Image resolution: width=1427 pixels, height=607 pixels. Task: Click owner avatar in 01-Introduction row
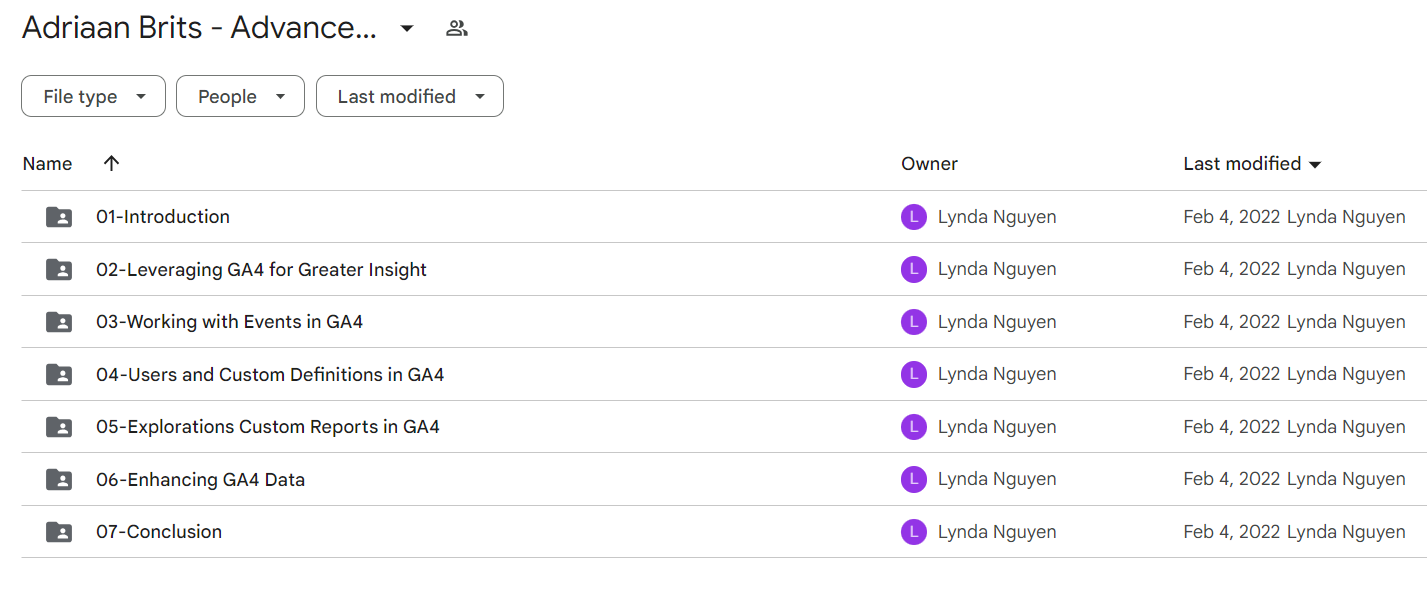pos(914,217)
